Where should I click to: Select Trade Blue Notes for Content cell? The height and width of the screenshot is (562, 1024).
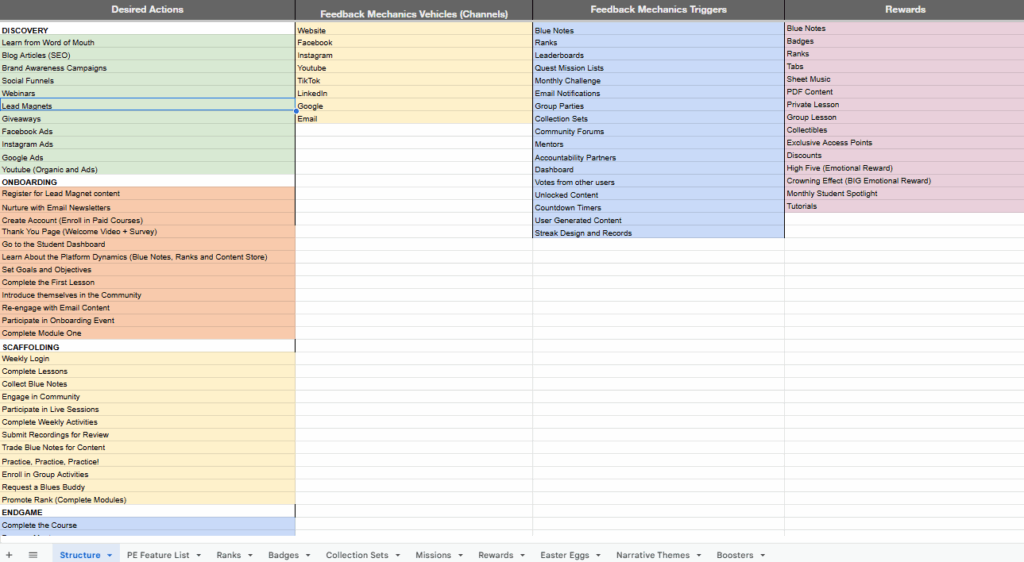click(148, 448)
